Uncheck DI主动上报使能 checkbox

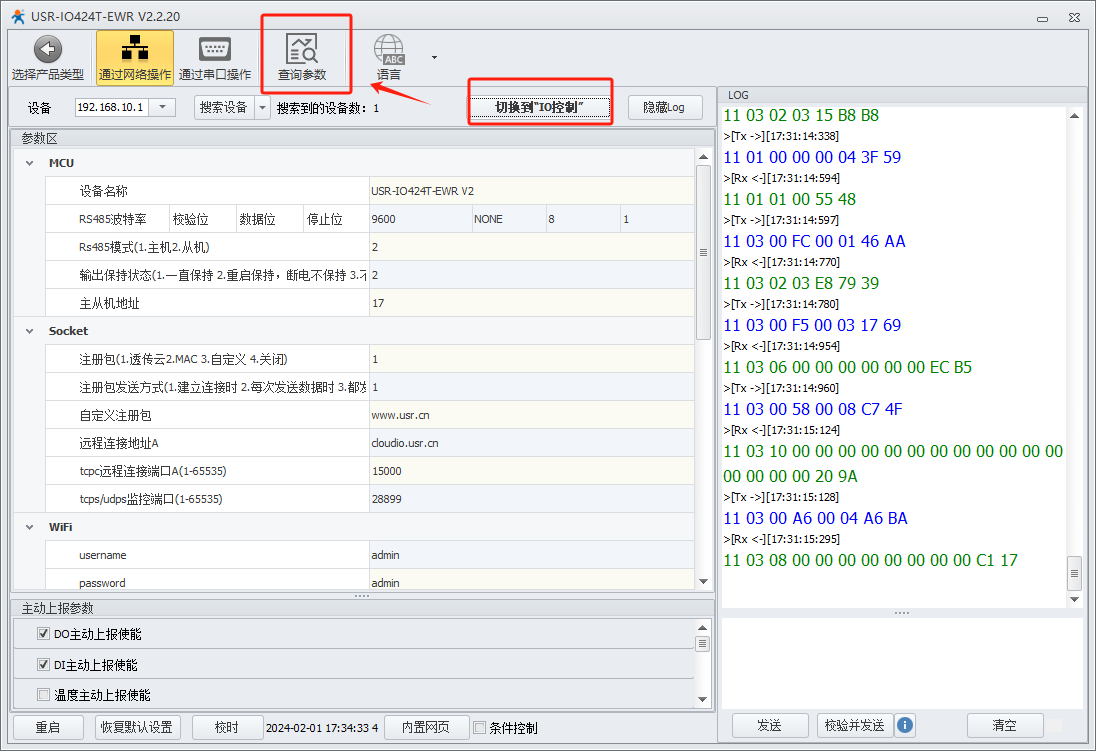43,665
